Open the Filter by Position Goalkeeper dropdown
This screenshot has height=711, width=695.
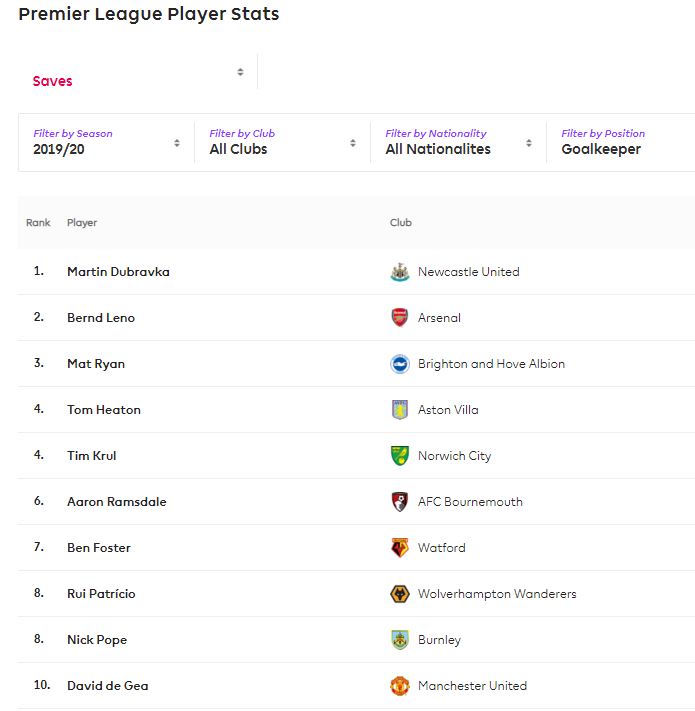tap(621, 142)
